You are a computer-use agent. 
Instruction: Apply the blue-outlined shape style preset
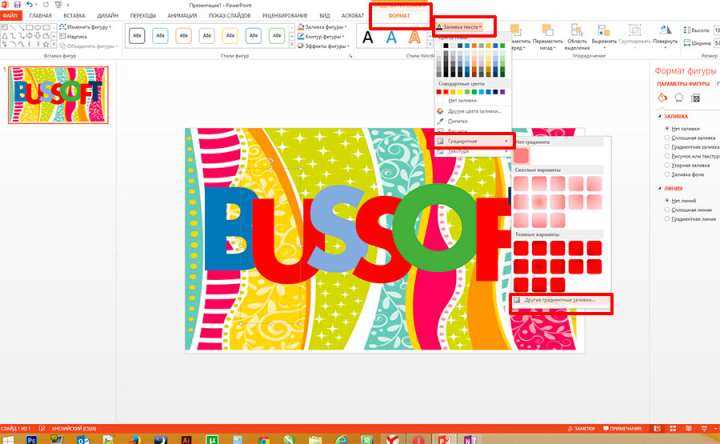pos(160,36)
